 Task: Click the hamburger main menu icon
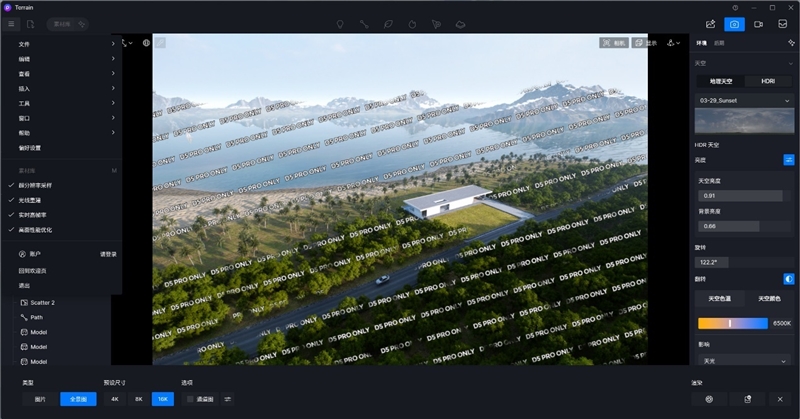(11, 23)
